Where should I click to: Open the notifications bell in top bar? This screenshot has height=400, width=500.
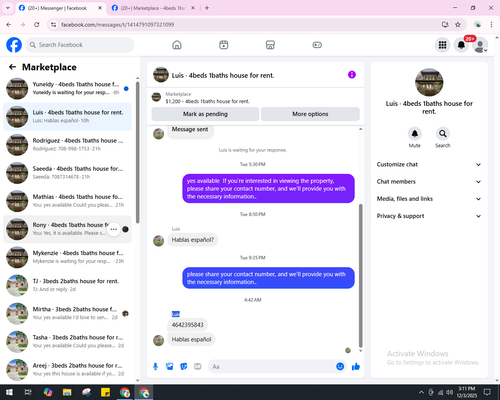tap(461, 45)
